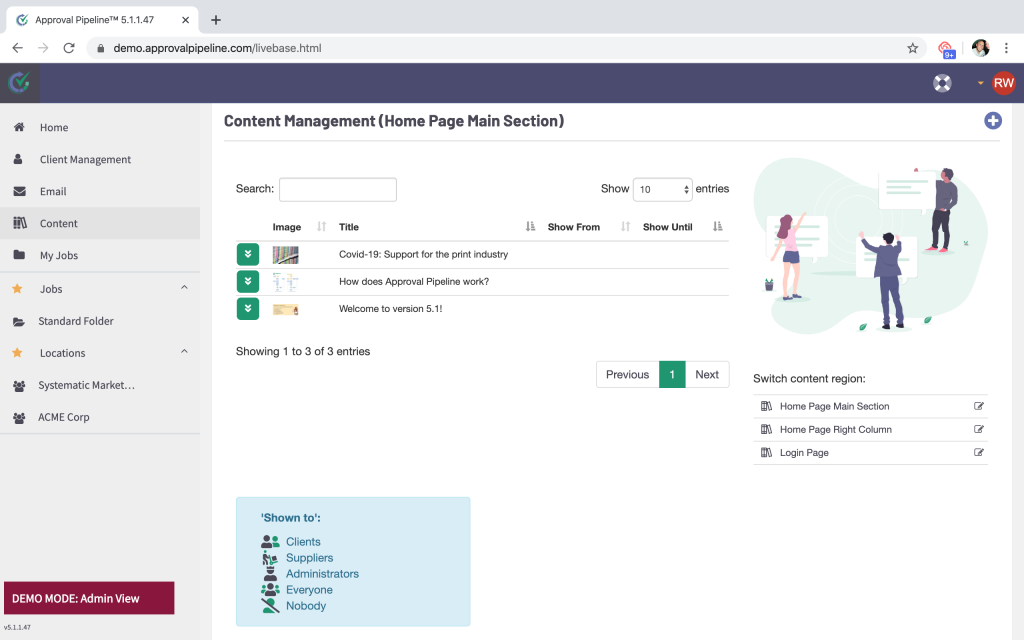Click the Welcome to version 5.1! title
Screen dimensions: 1024x640
(391, 309)
